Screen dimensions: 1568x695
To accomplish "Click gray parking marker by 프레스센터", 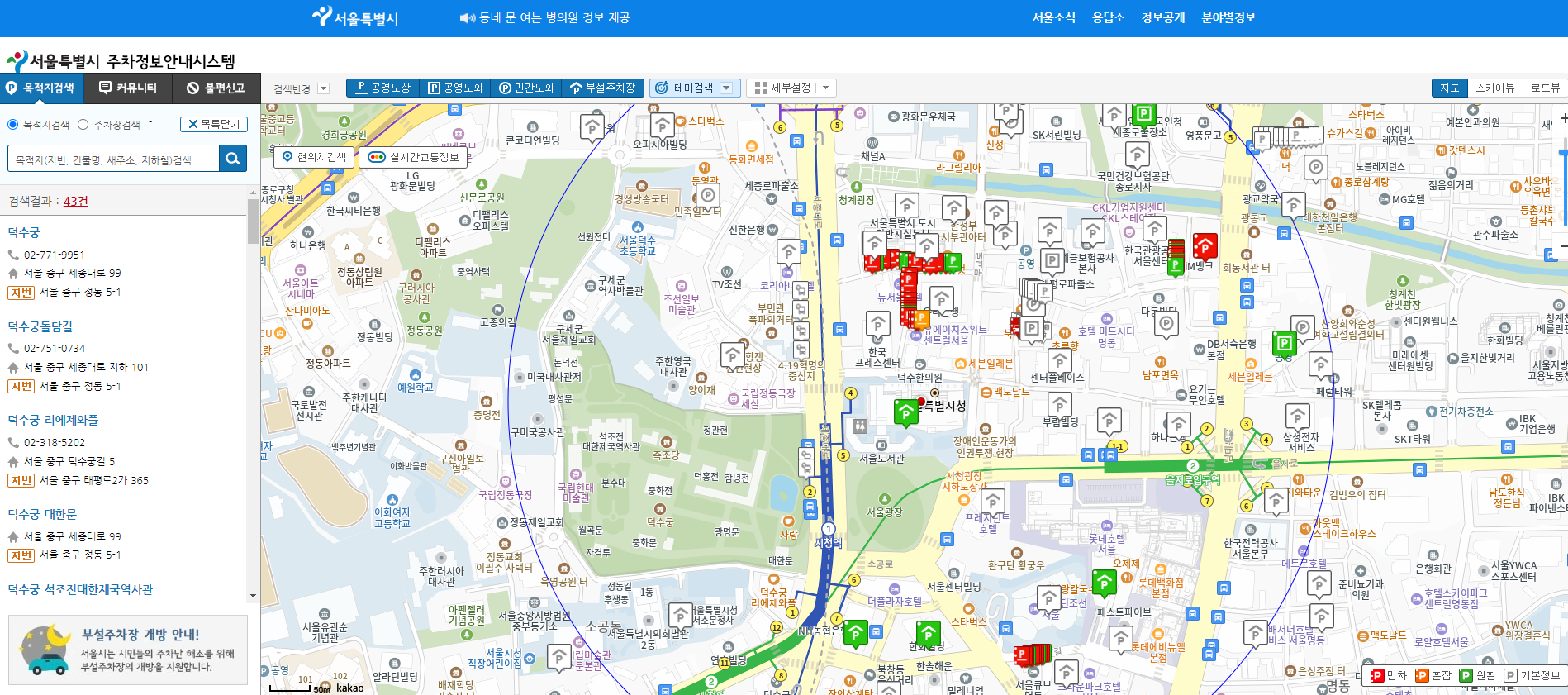I will [x=877, y=325].
